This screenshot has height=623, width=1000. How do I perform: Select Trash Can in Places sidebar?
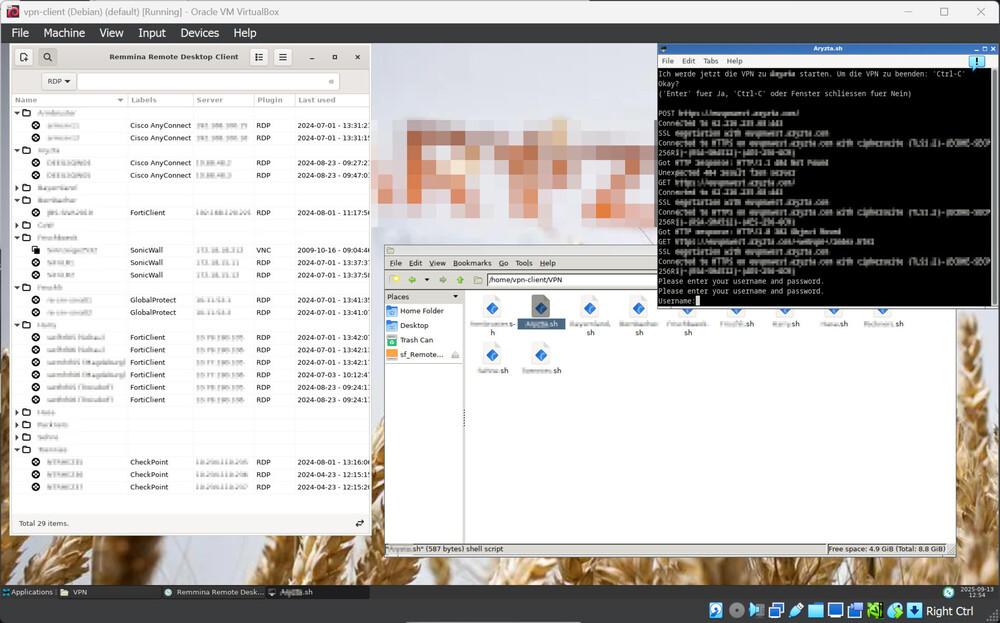click(x=416, y=340)
